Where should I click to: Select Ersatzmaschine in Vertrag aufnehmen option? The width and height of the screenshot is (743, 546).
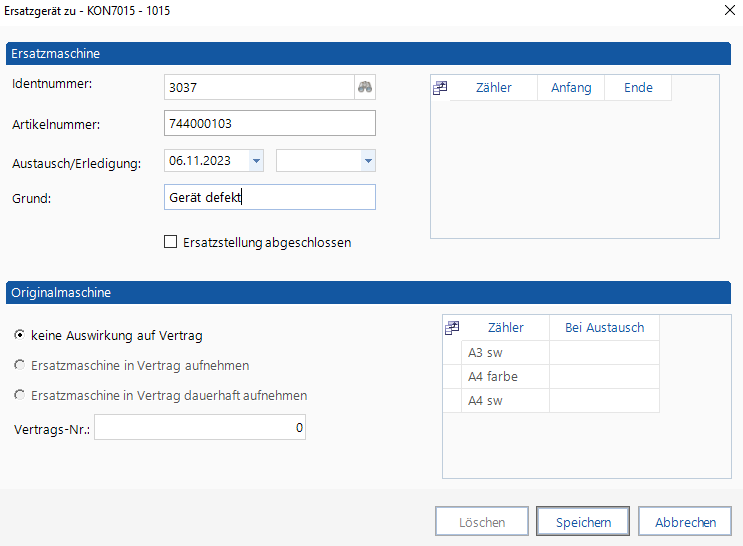[x=19, y=366]
